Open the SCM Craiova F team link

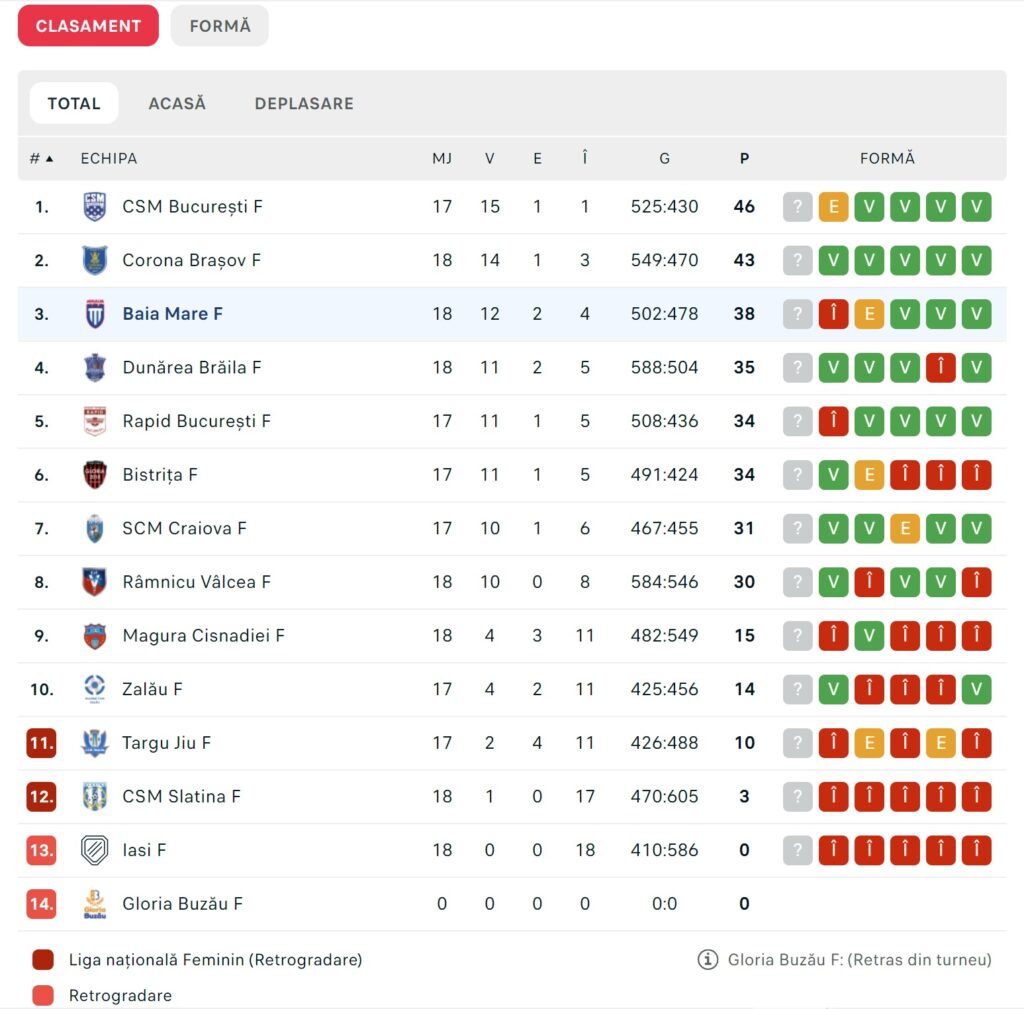point(184,528)
